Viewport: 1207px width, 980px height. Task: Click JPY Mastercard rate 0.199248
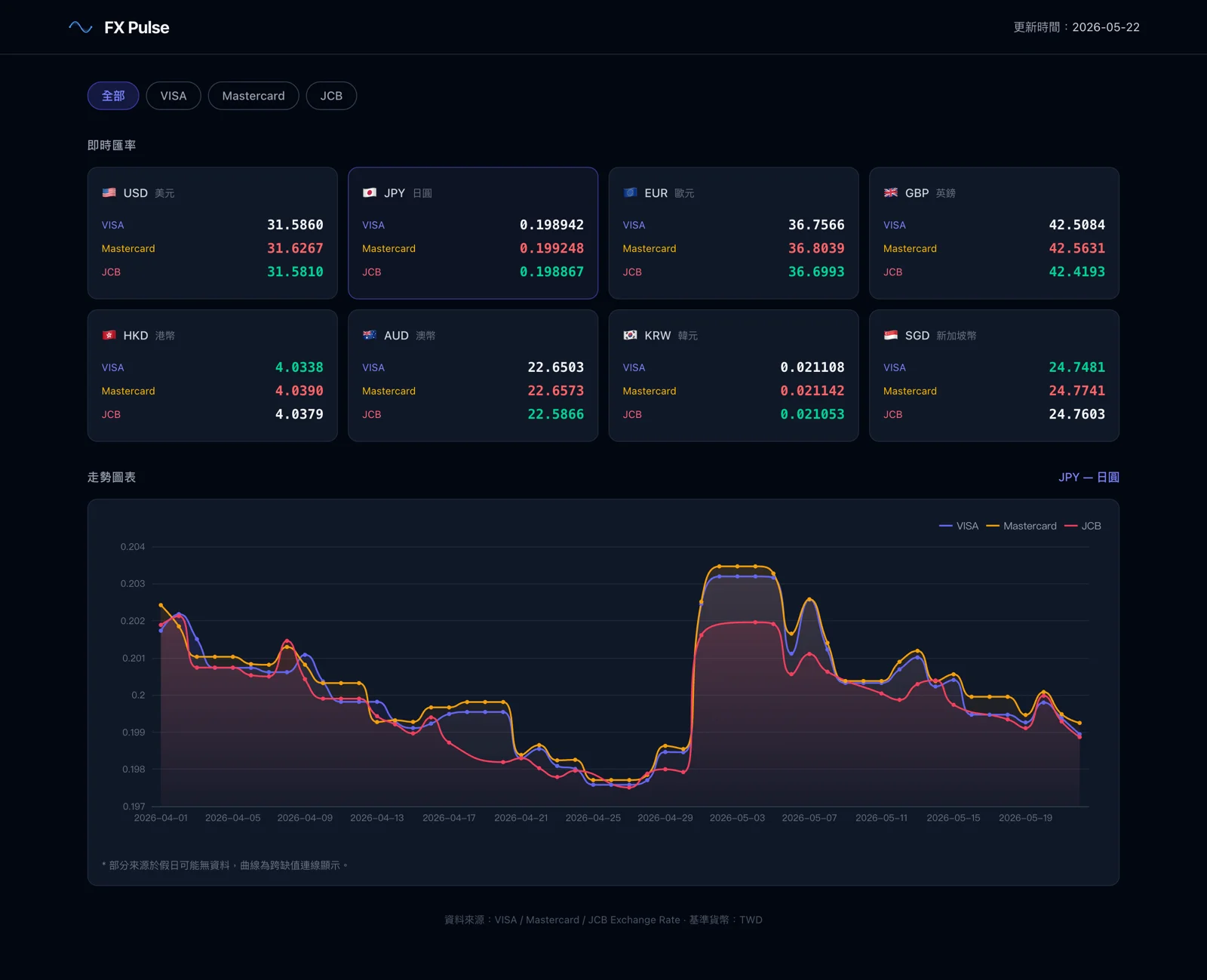point(551,248)
